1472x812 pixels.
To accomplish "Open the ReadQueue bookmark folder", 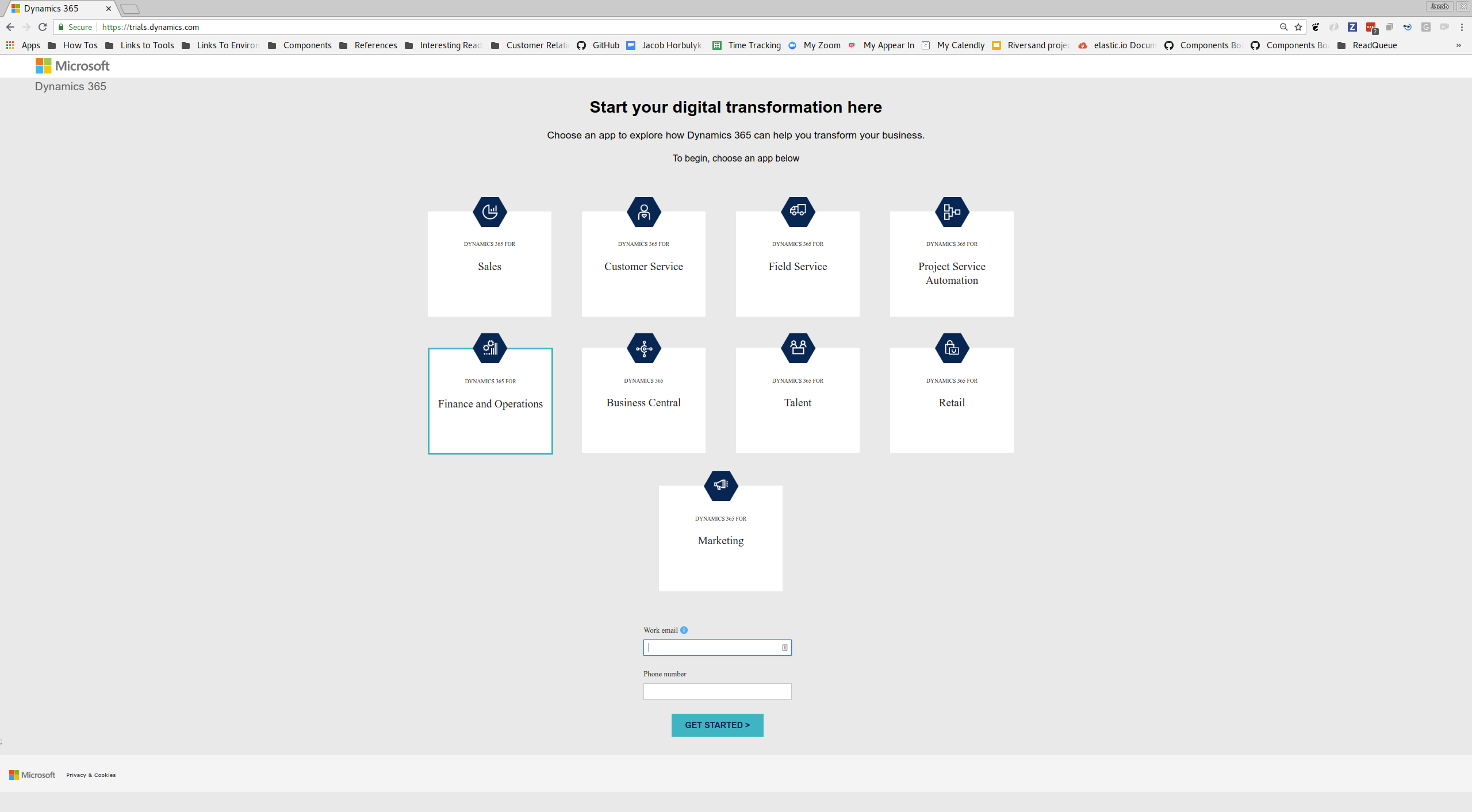I will pos(1367,45).
